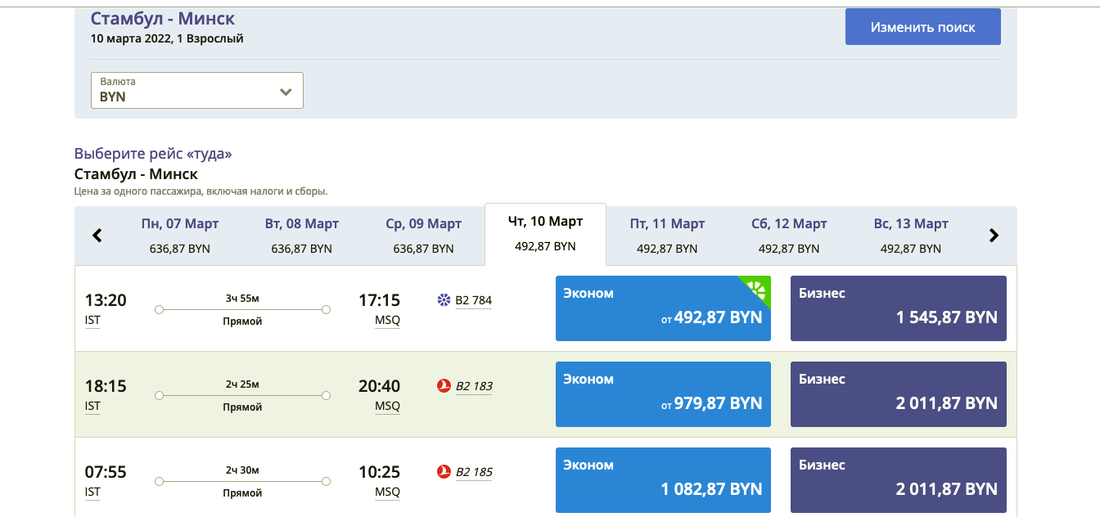Screen dimensions: 1100x517
Task: Select the Вт, 08 Март date tab
Action: [x=302, y=235]
